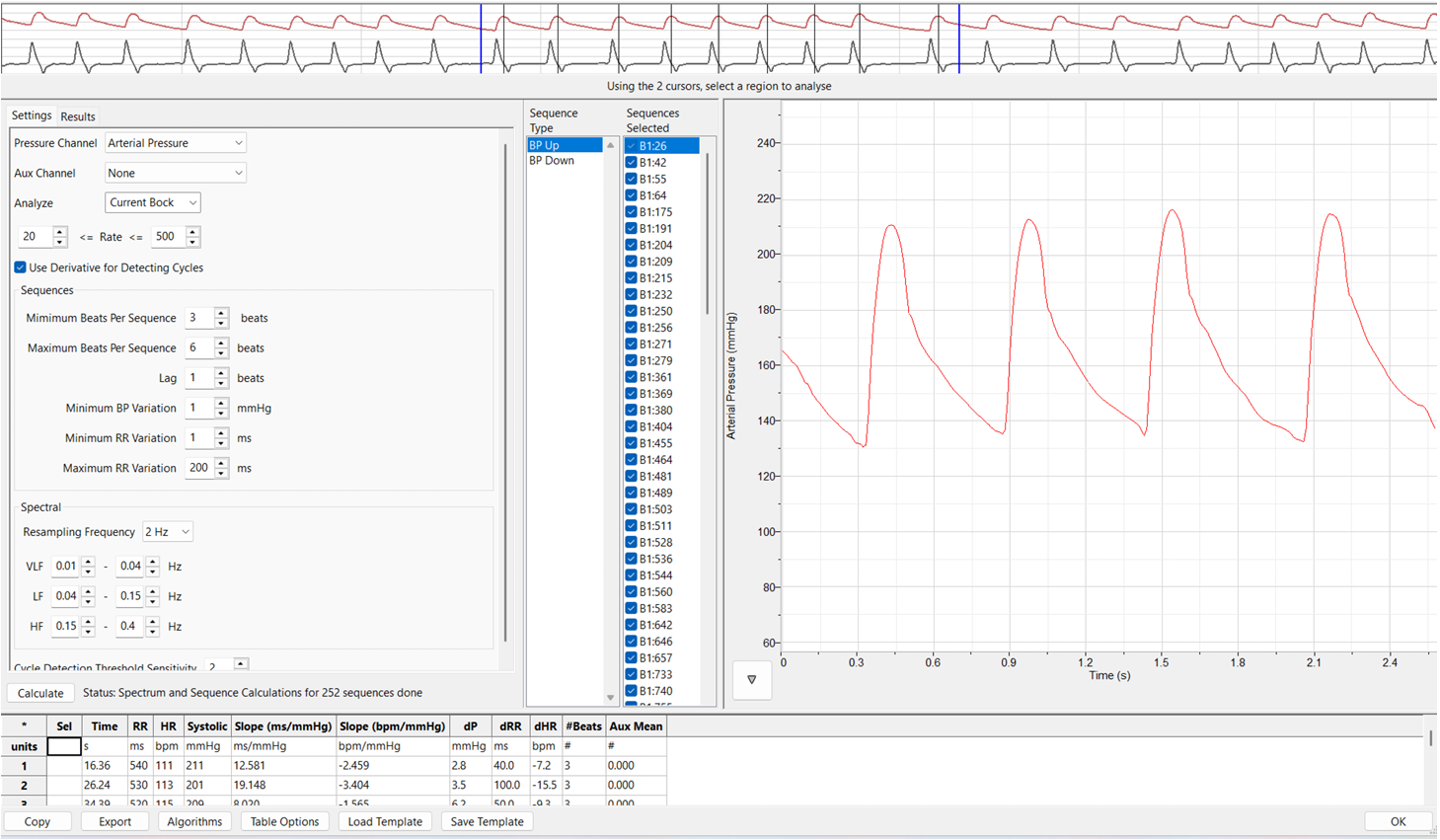Click the 26.24 time cell
Viewport: 1440px width, 840px height.
click(x=105, y=786)
